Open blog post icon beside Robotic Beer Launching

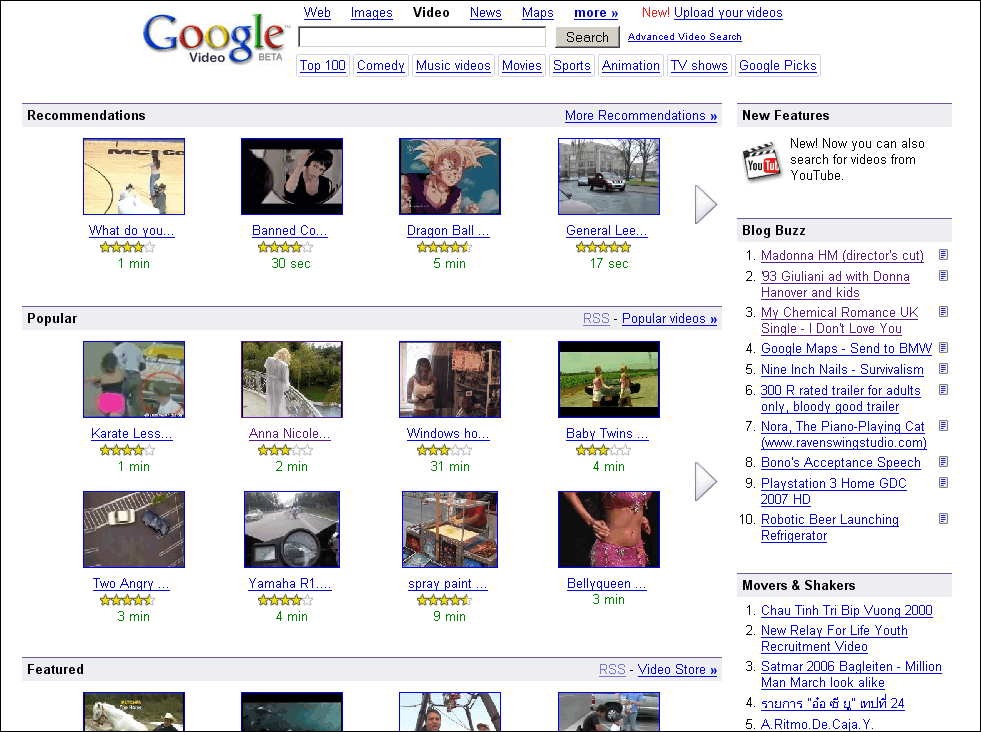tap(943, 519)
